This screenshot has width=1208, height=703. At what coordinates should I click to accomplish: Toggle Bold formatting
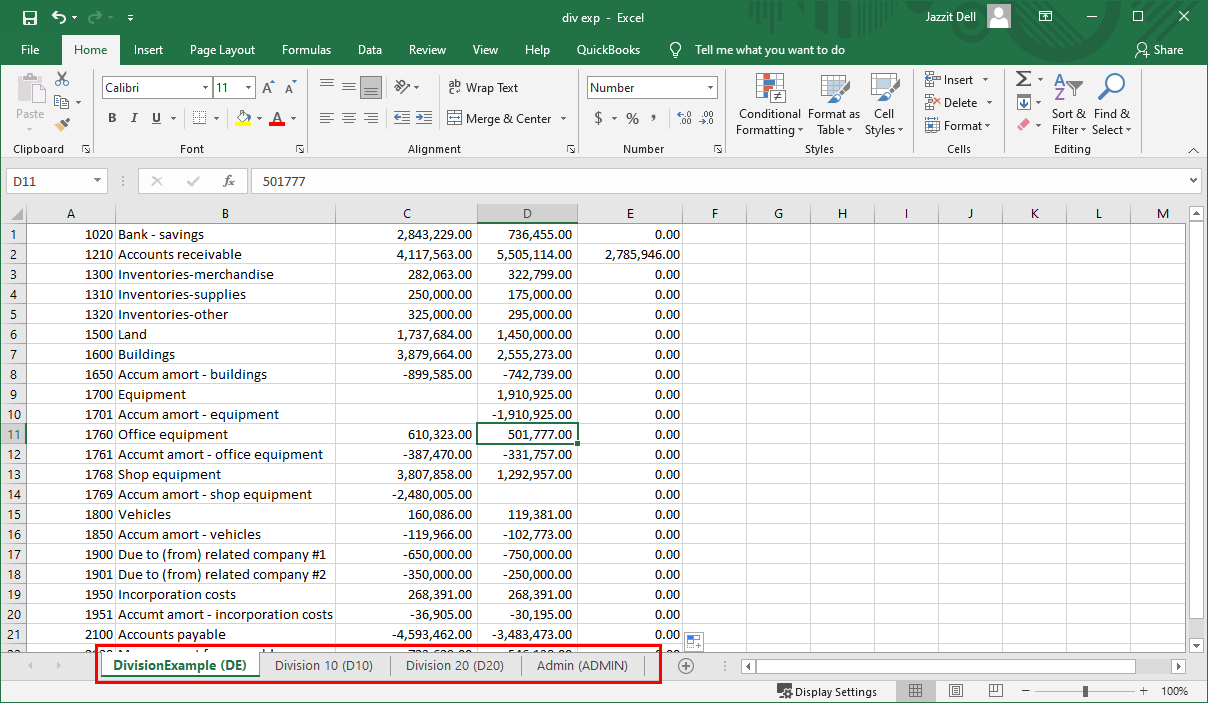click(x=112, y=118)
